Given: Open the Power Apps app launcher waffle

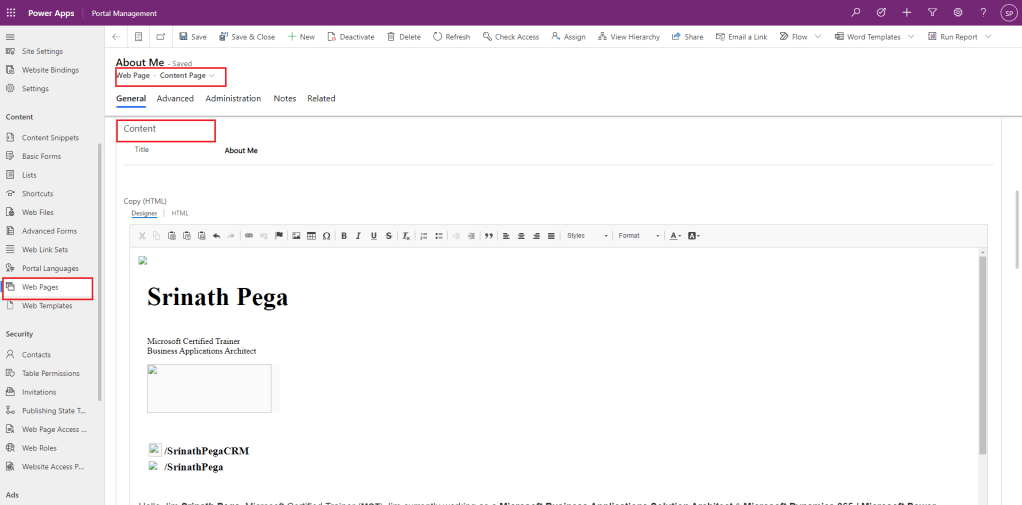Looking at the screenshot, I should click(x=11, y=12).
